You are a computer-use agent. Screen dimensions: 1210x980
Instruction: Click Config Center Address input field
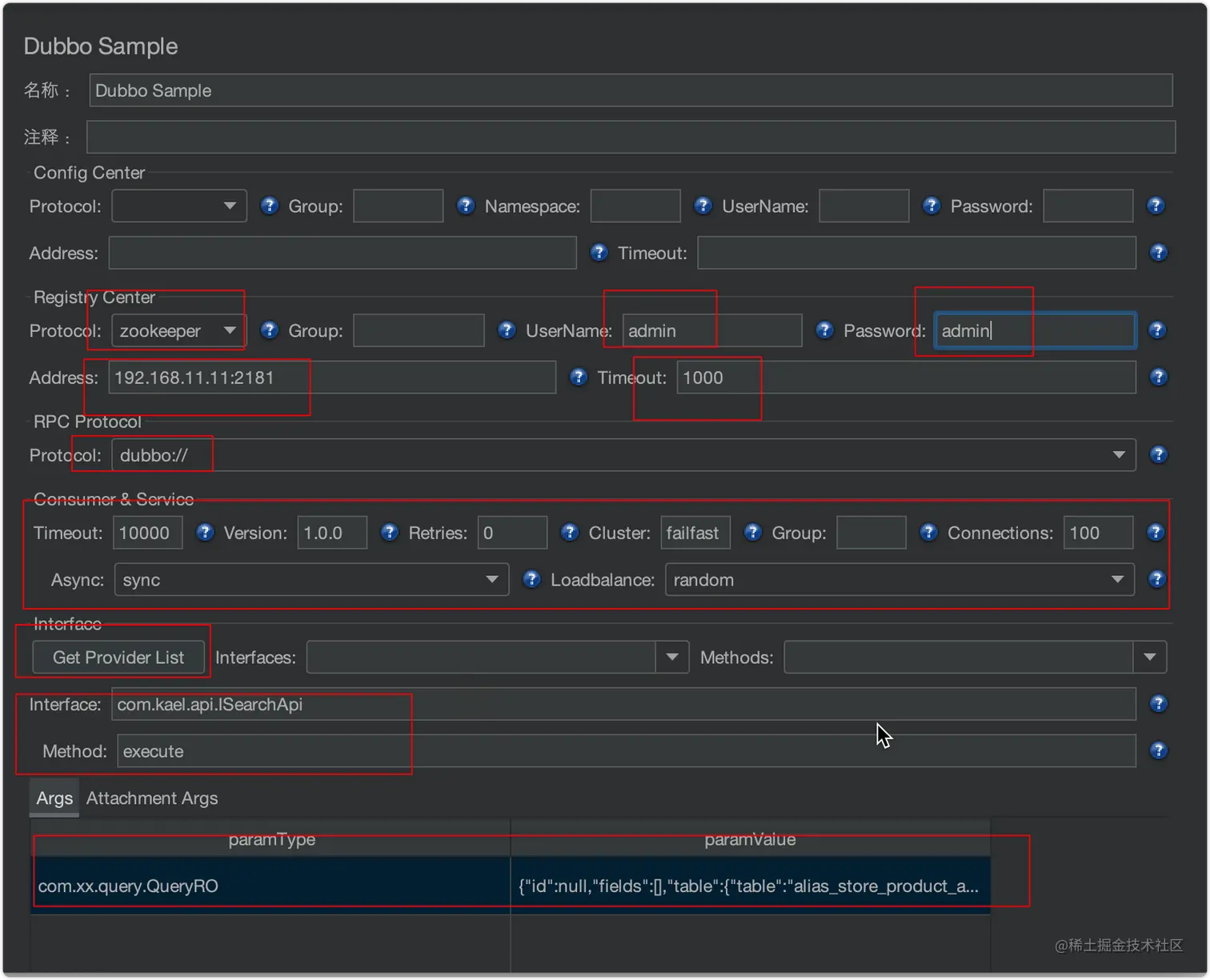click(343, 253)
